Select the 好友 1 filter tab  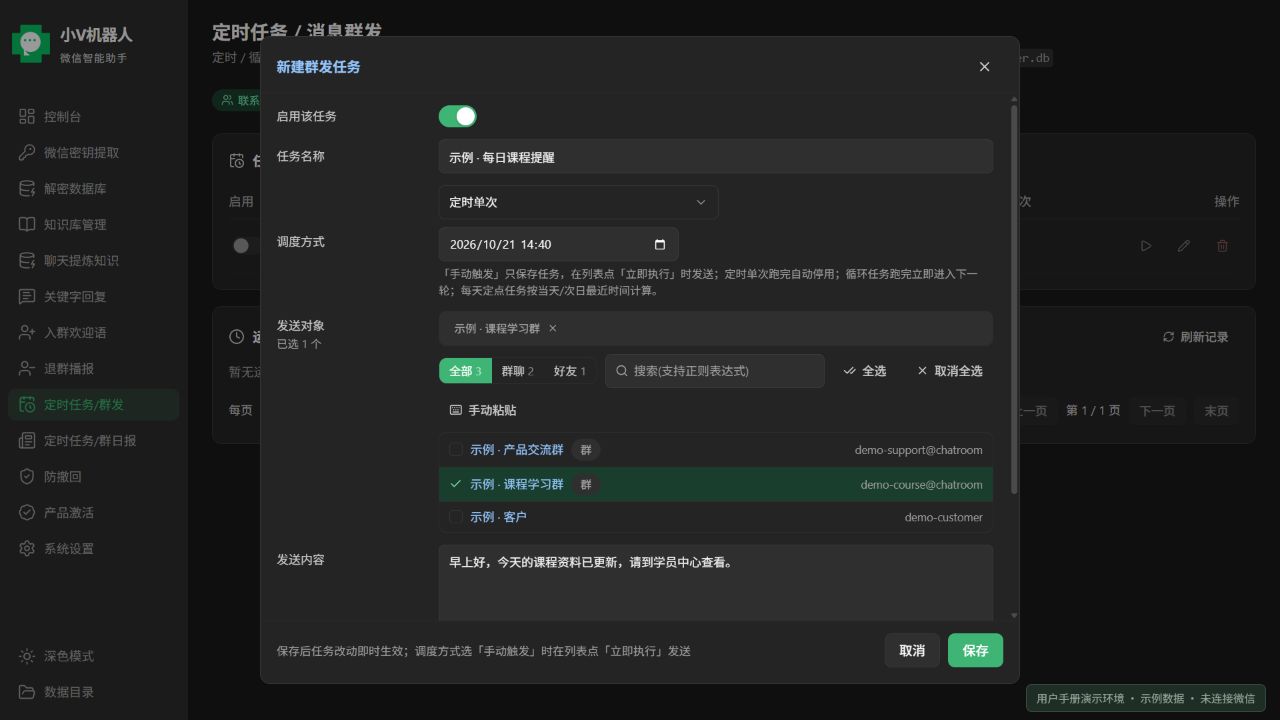point(570,371)
